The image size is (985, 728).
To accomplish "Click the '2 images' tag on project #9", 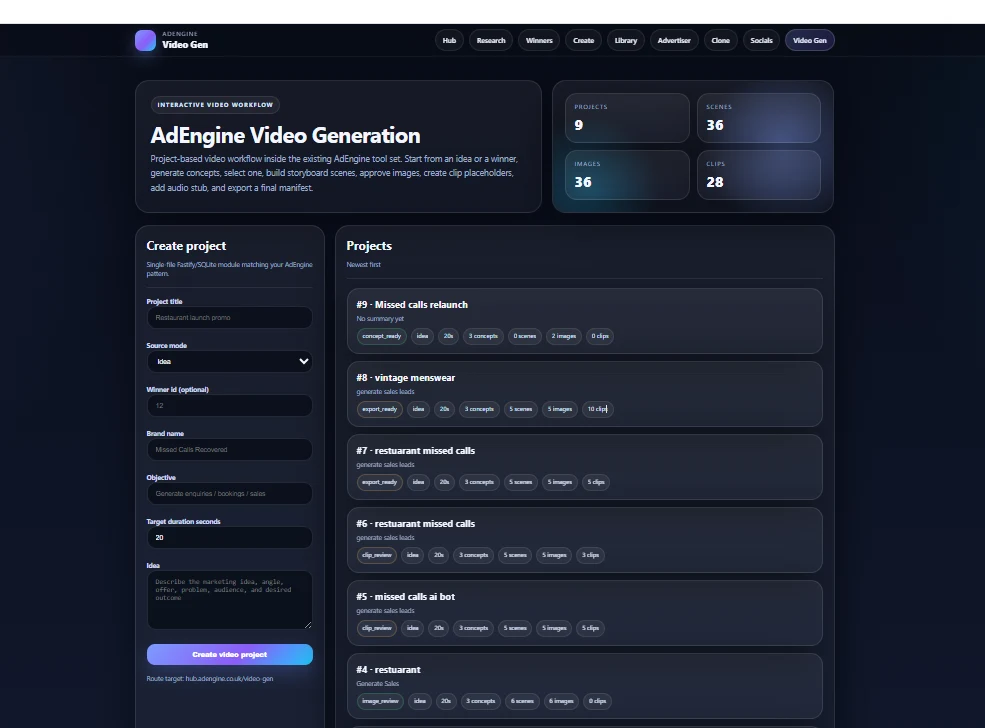I will [563, 336].
